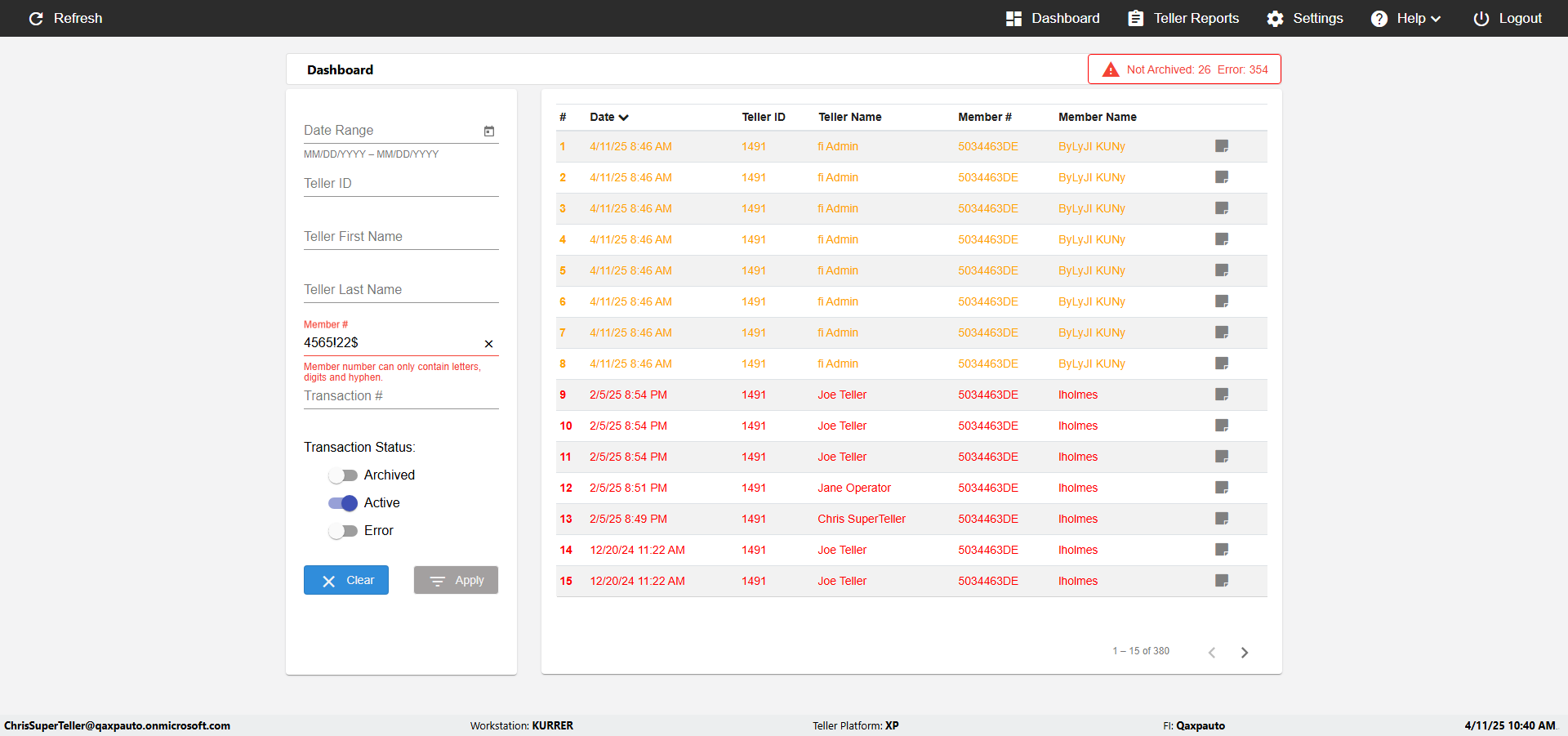
Task: Open Settings from the top bar
Action: tap(1305, 18)
